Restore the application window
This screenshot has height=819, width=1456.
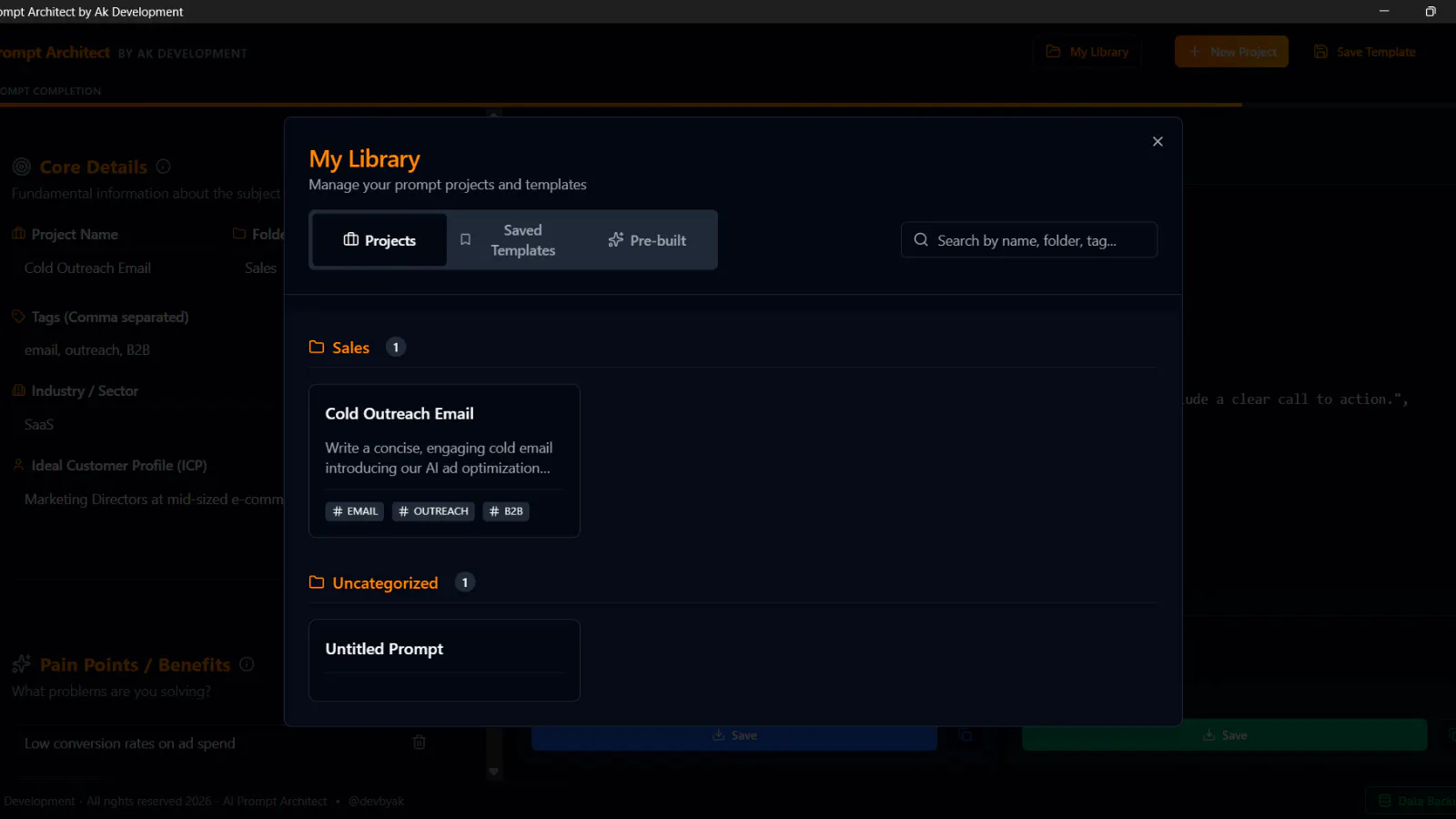[x=1431, y=11]
